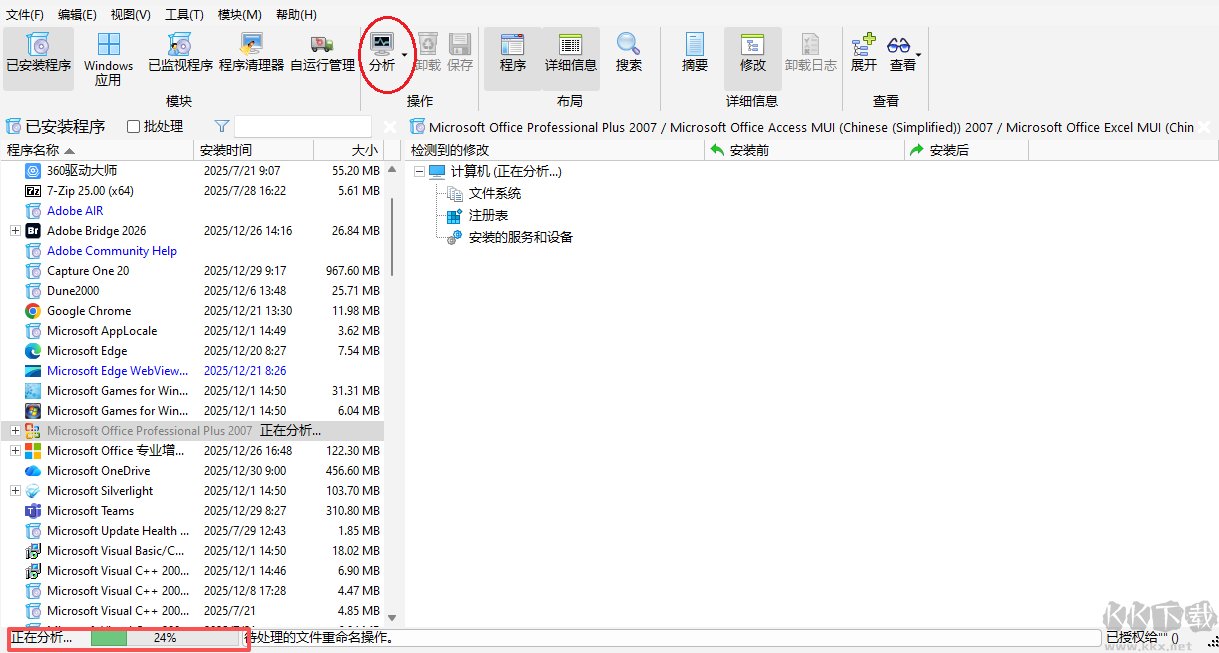The width and height of the screenshot is (1219, 653).
Task: Open the 查看 dropdown arrow
Action: click(x=918, y=55)
